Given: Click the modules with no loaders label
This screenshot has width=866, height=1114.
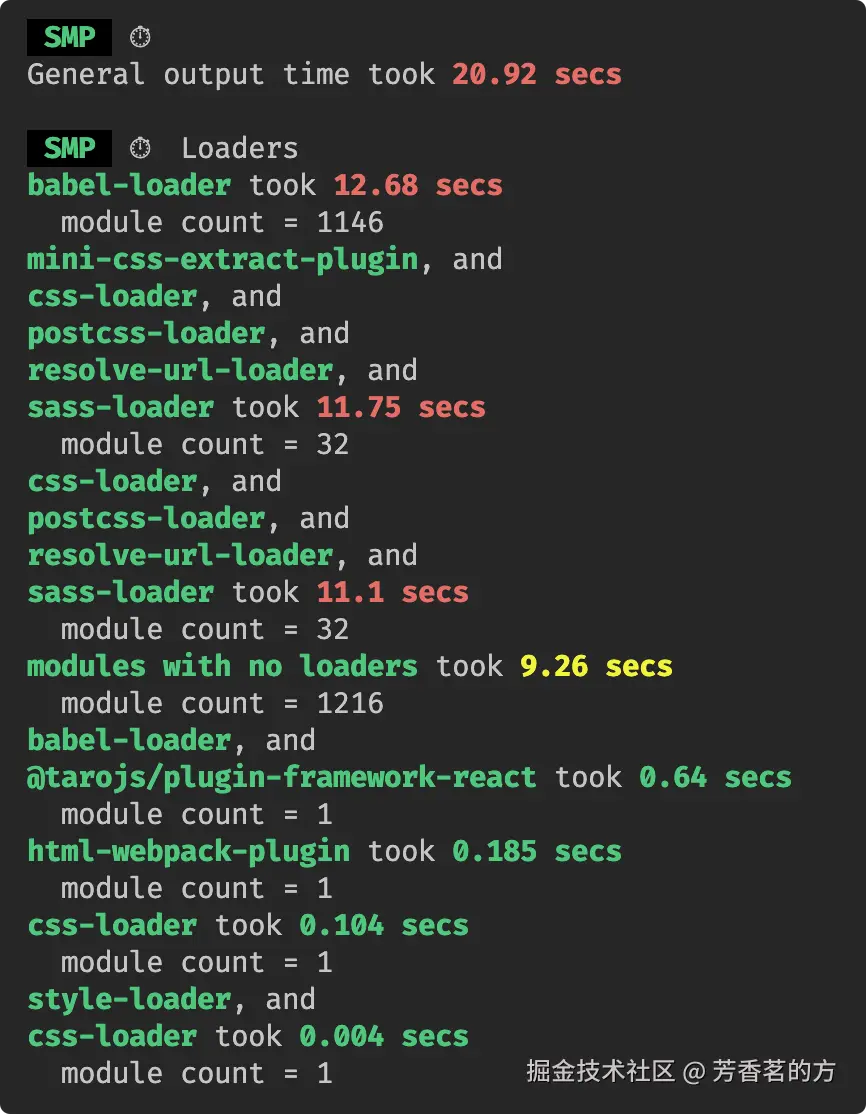Looking at the screenshot, I should click(222, 666).
